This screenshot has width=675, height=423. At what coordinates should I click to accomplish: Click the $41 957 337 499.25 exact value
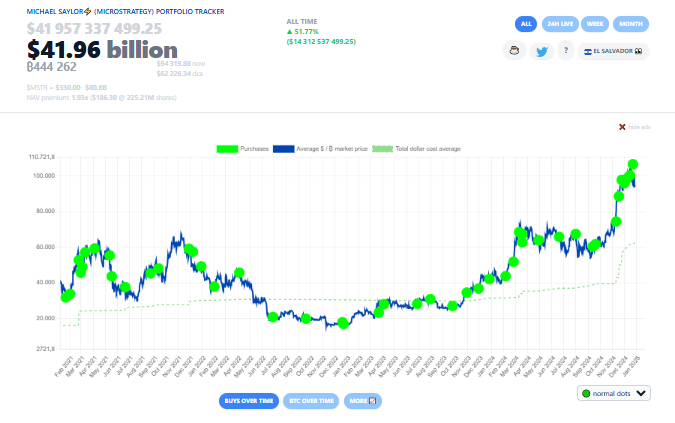click(94, 29)
